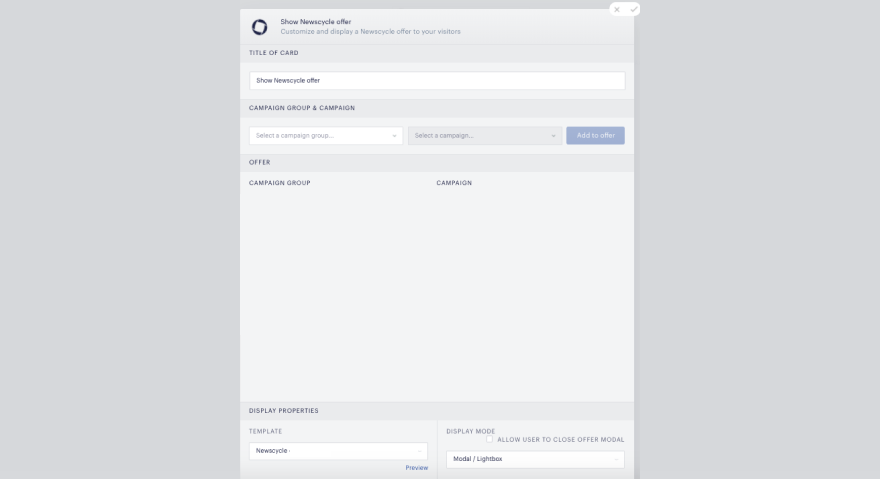
Task: Click the Add to offer button
Action: tap(595, 135)
